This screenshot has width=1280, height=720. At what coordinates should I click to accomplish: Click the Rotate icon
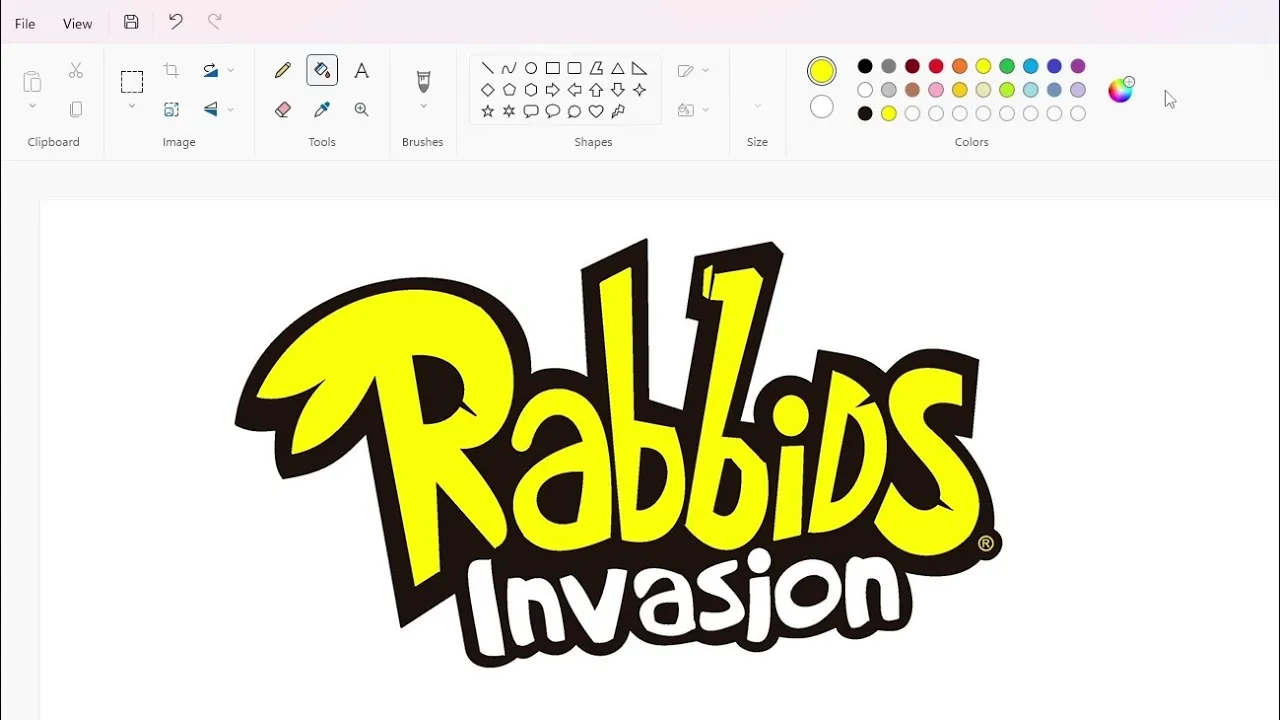[x=211, y=70]
